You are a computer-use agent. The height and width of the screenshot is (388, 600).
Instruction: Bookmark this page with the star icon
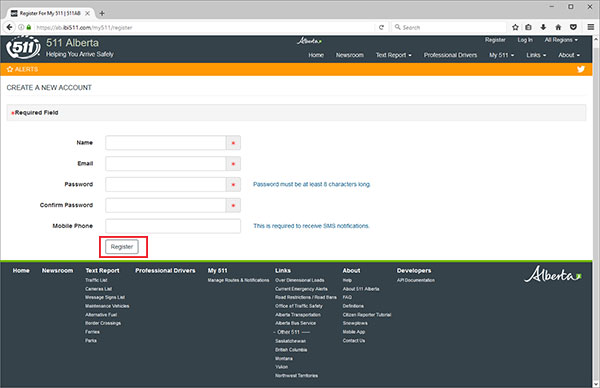coord(515,27)
